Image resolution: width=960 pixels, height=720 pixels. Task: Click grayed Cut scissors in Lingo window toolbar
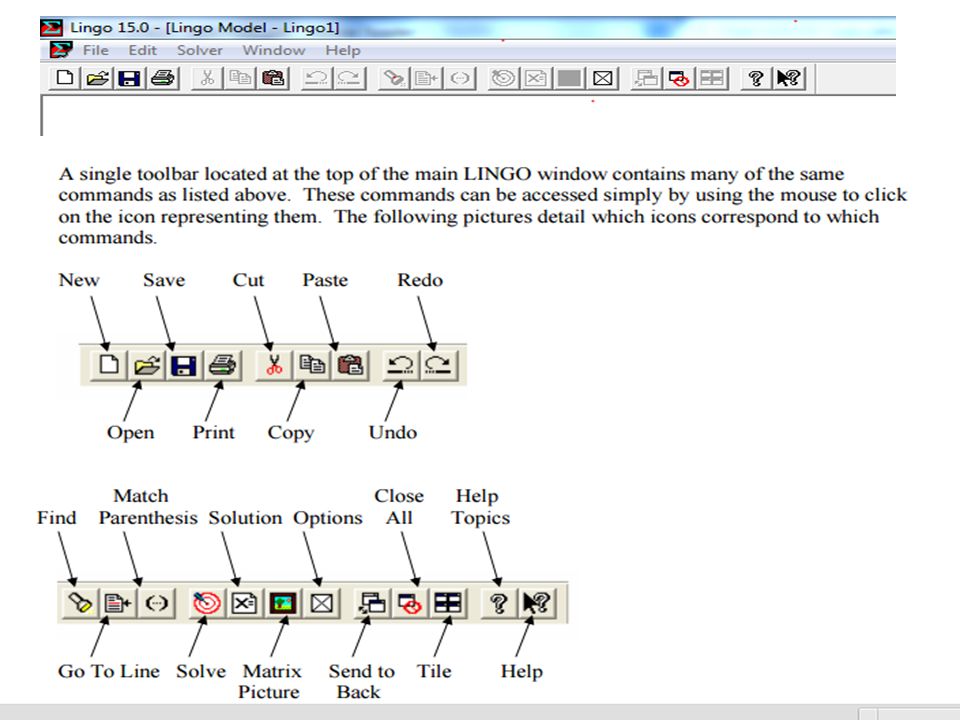[208, 78]
